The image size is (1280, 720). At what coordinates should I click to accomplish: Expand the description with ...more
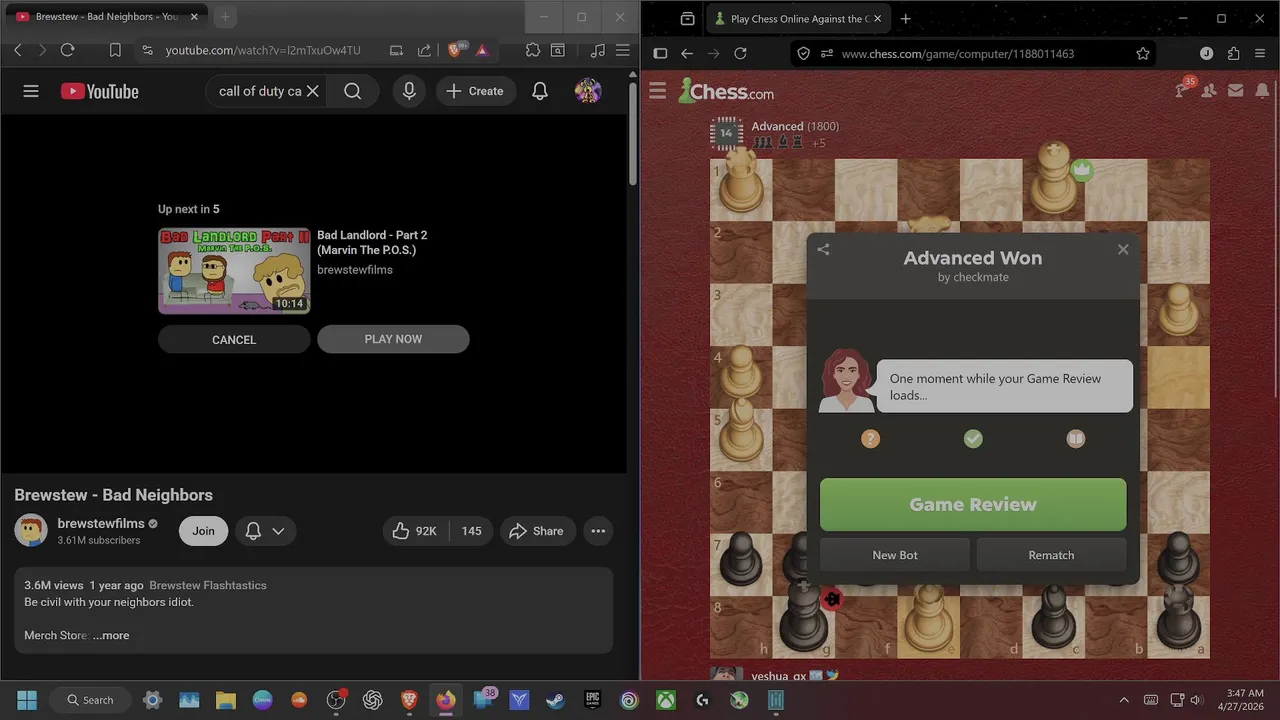tap(111, 635)
